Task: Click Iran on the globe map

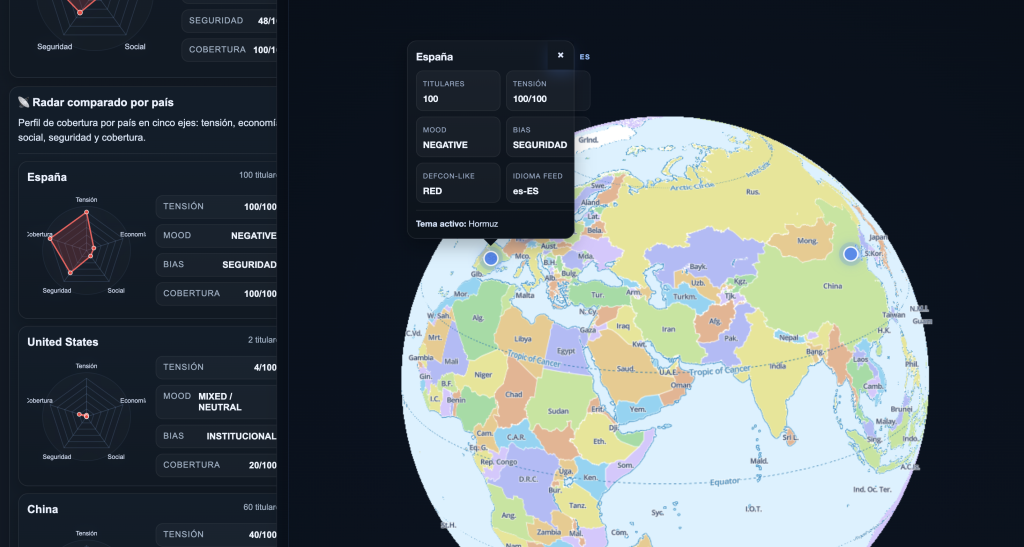Action: [669, 328]
